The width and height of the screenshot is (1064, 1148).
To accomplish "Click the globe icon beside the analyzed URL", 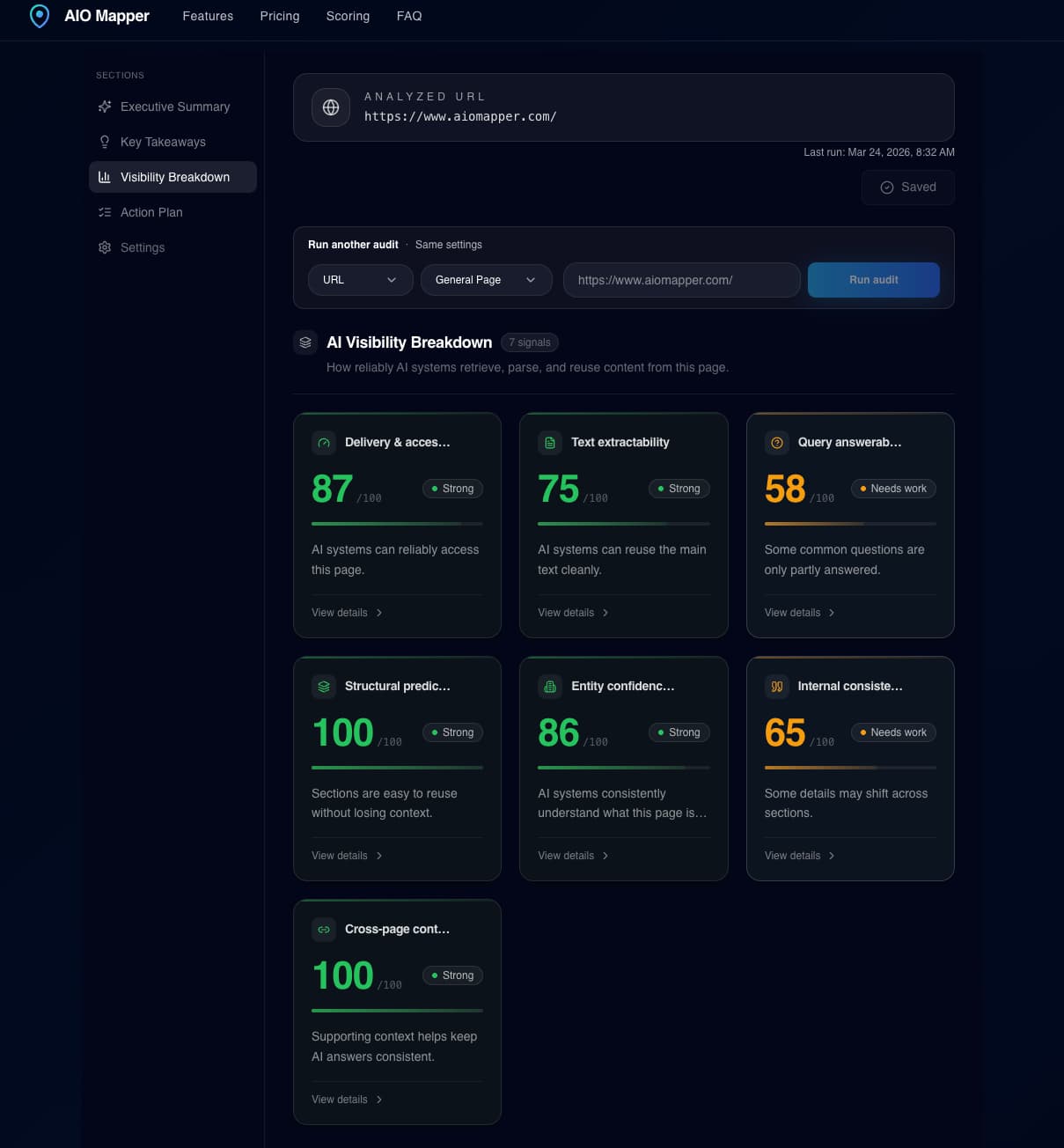I will [331, 107].
